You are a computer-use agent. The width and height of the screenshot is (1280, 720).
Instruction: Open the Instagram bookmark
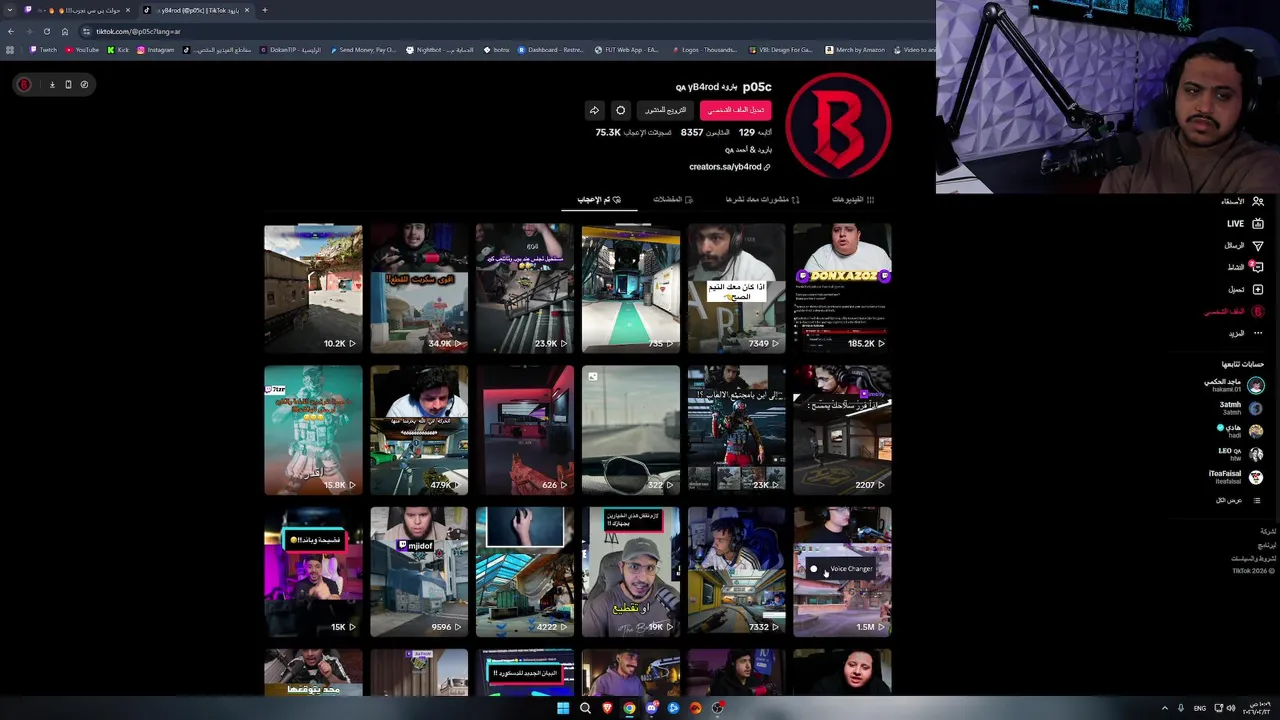point(155,50)
